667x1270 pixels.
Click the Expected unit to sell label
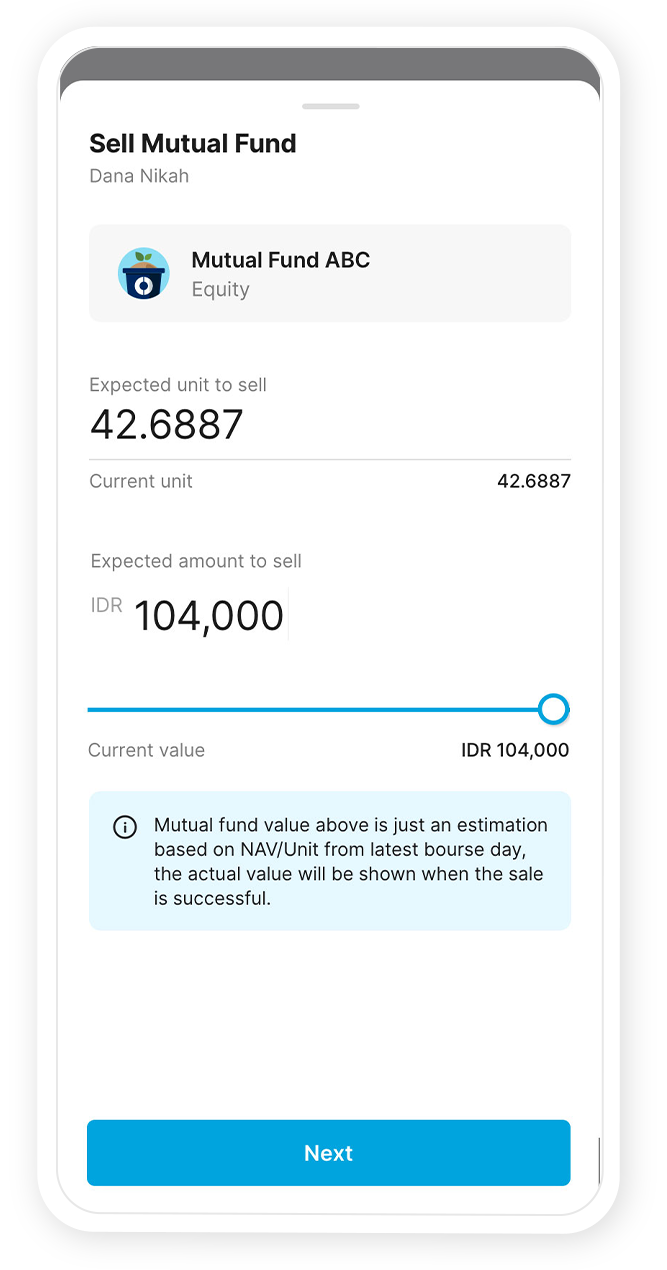(178, 385)
